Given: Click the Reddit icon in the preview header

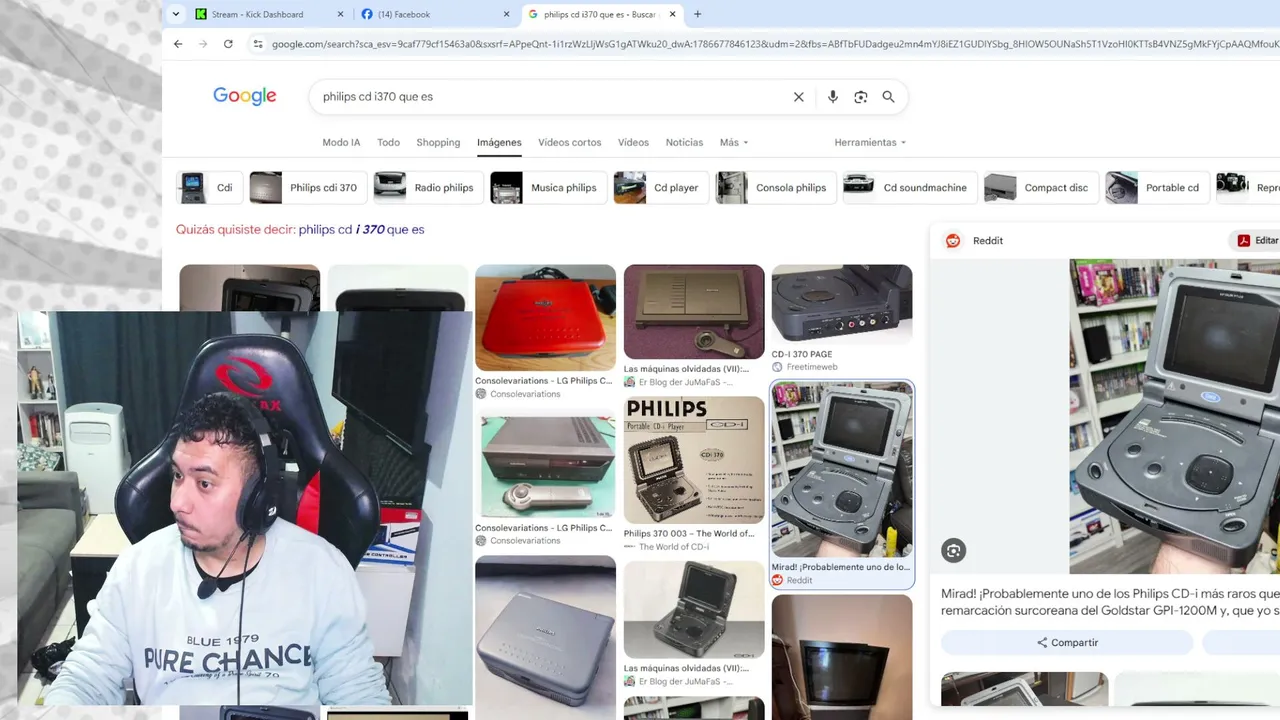Looking at the screenshot, I should 953,241.
